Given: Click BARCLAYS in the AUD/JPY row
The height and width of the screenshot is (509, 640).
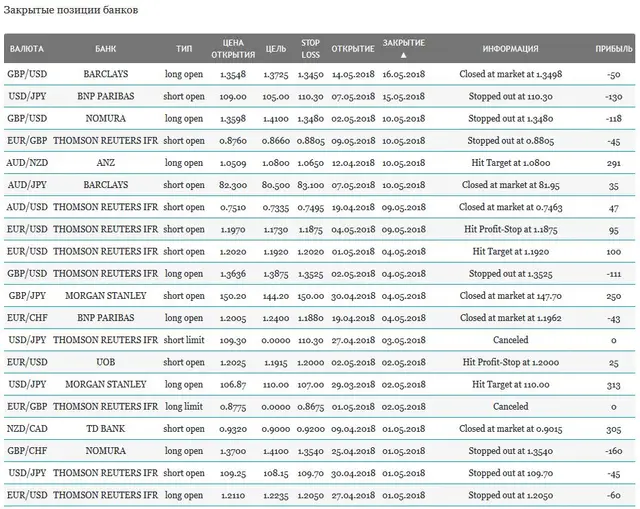Looking at the screenshot, I should 105,185.
